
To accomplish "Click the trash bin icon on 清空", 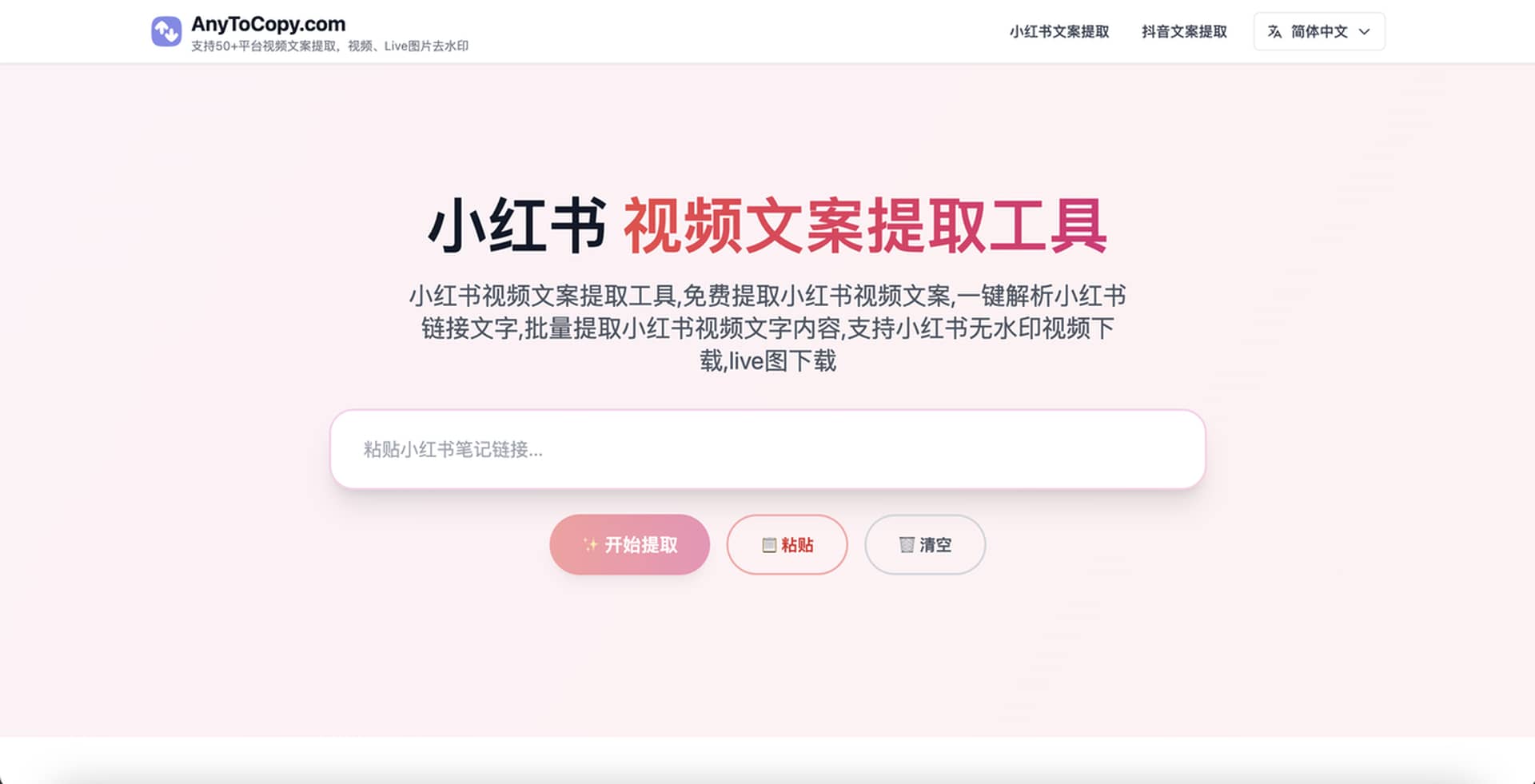I will pos(907,545).
